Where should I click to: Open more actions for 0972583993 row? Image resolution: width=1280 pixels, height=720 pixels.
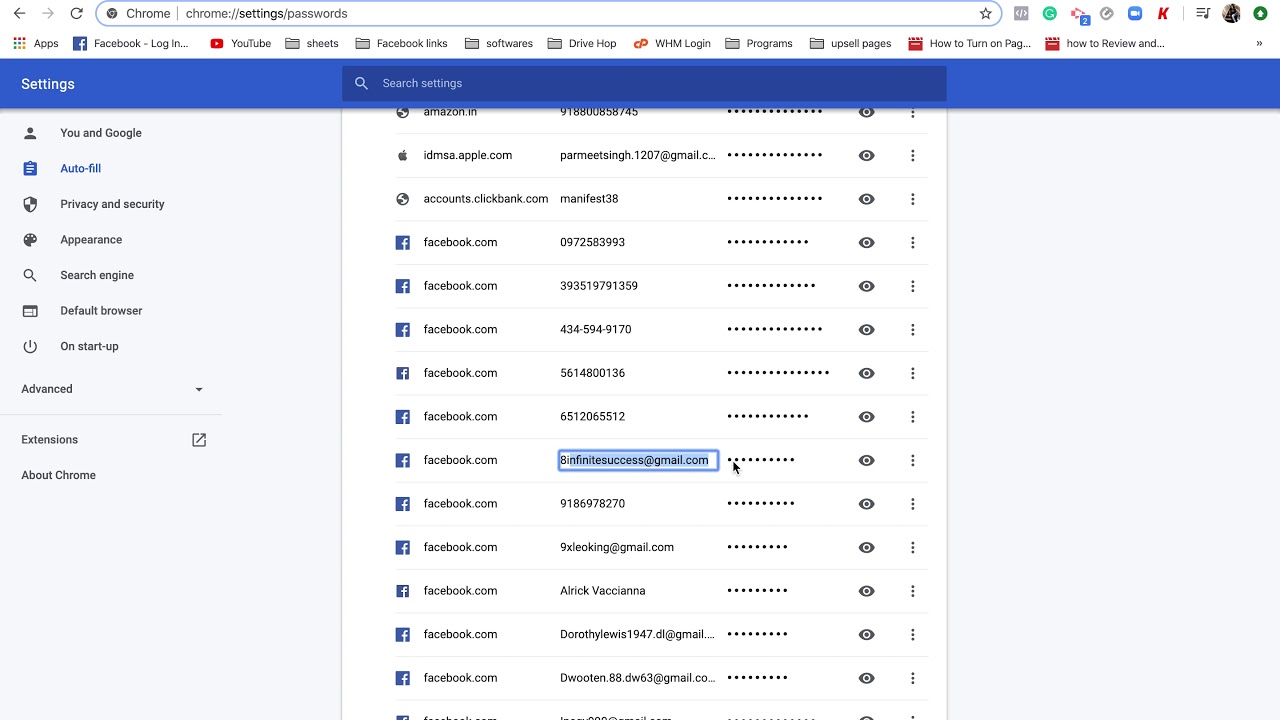tap(912, 243)
